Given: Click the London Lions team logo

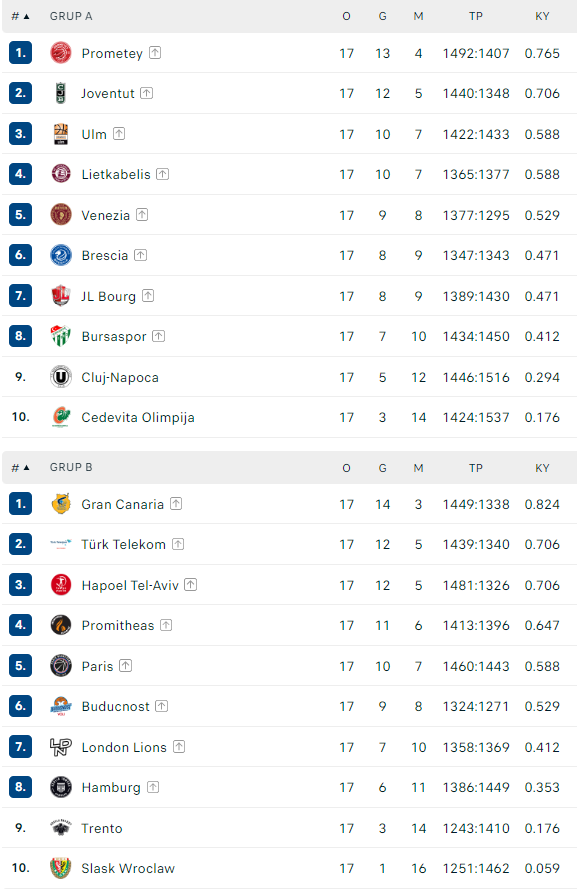Looking at the screenshot, I should tap(61, 747).
